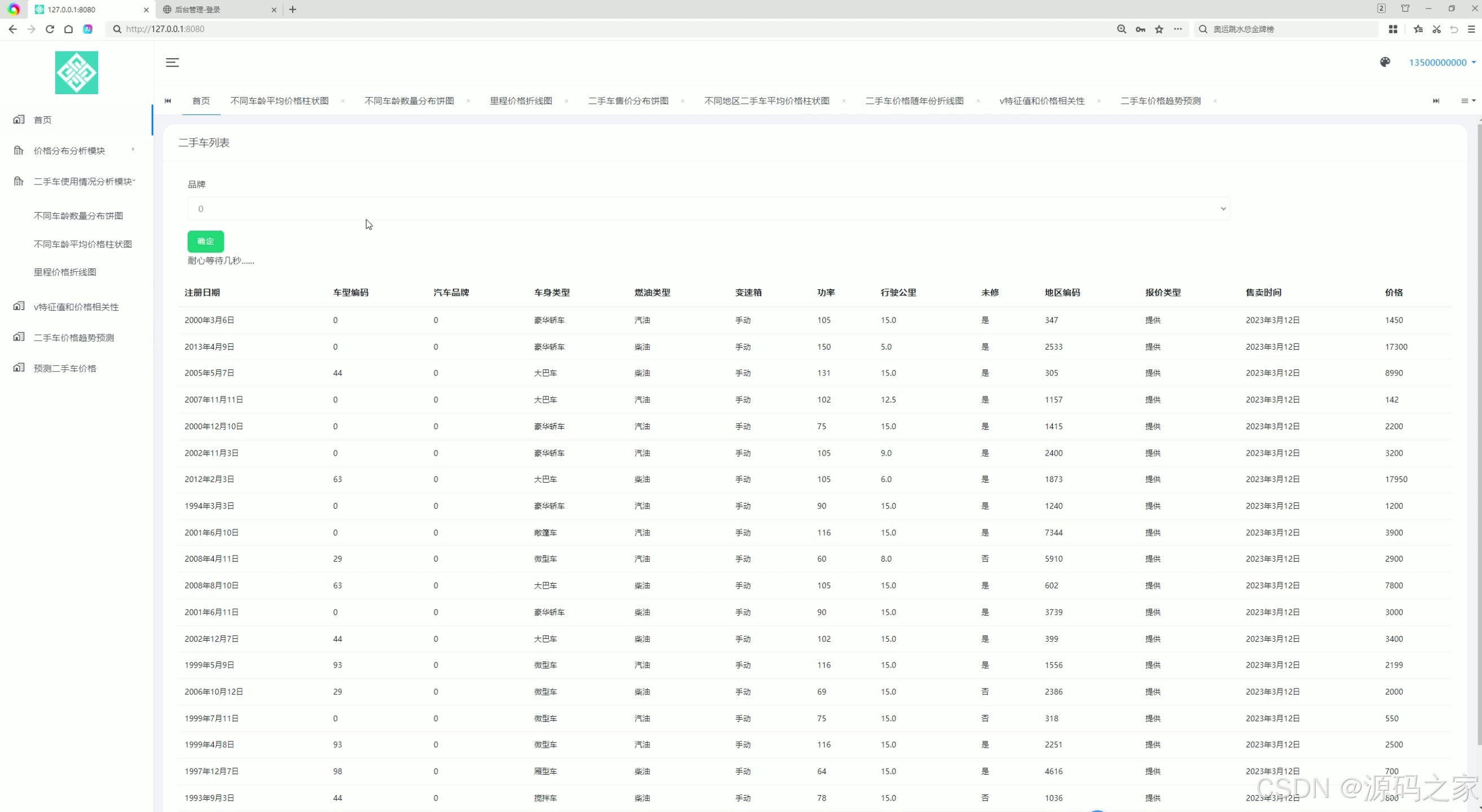Open 预测二手车价格 in sidebar
1482x812 pixels.
click(x=64, y=368)
